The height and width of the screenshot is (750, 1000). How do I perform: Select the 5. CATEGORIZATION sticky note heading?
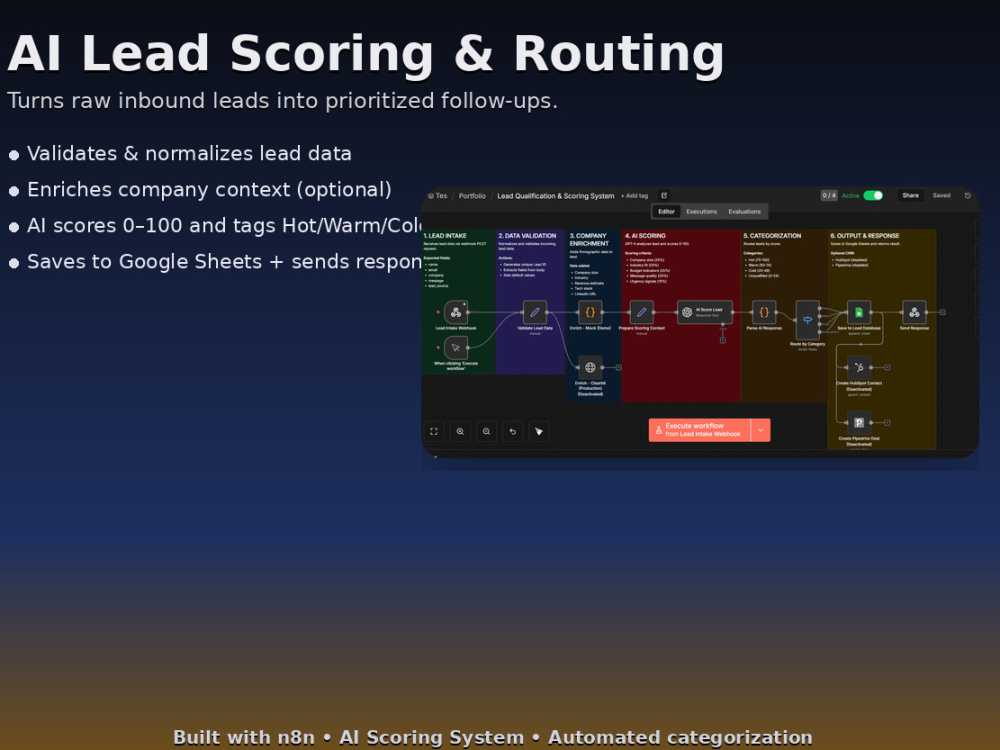pos(772,235)
